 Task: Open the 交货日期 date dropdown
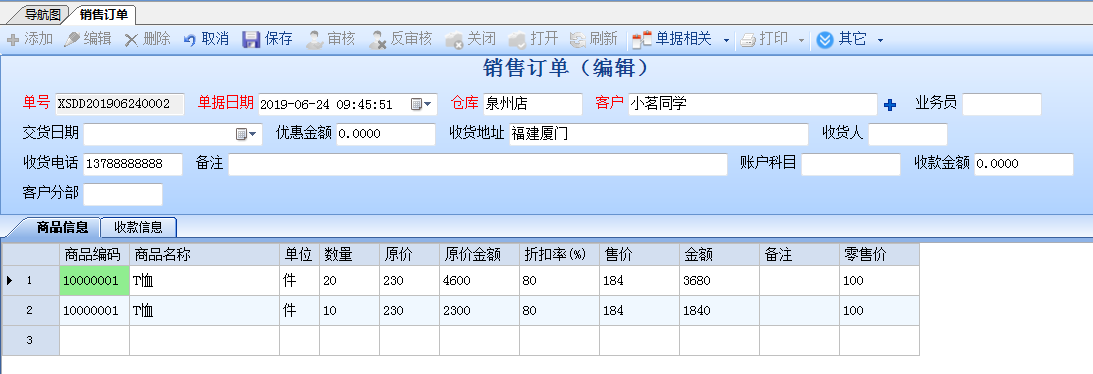246,134
